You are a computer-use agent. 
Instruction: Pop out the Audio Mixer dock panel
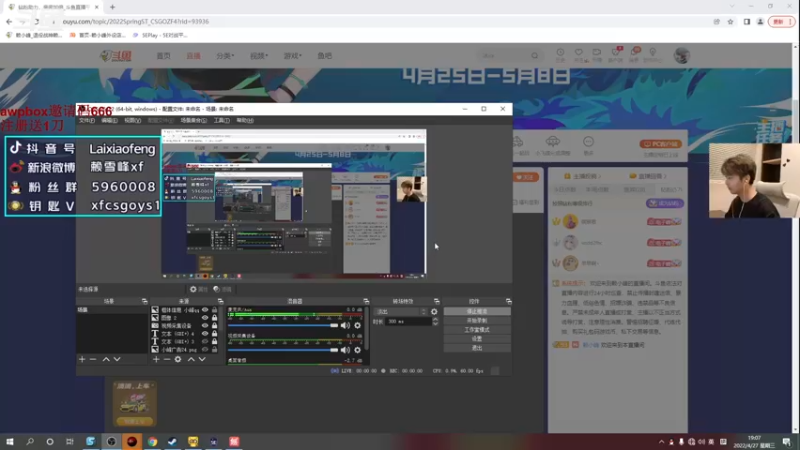pyautogui.click(x=366, y=302)
